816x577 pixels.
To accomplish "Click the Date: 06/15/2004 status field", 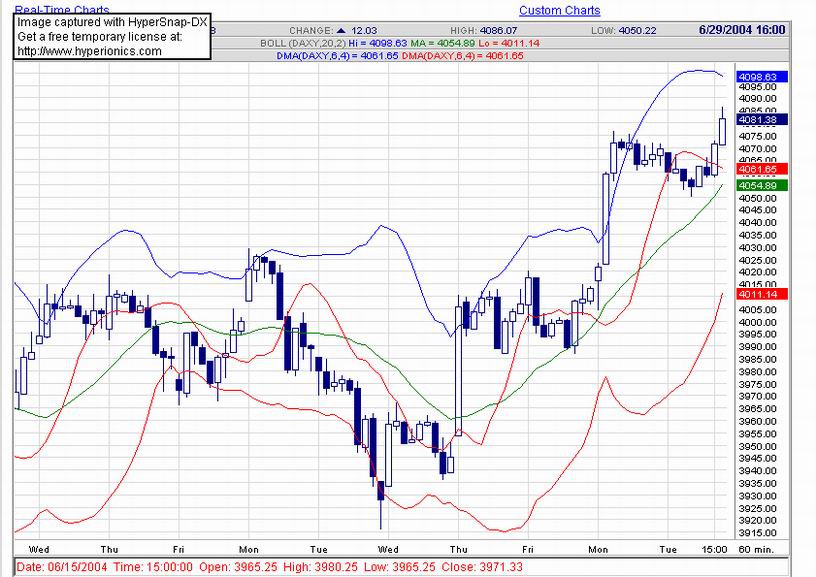I will click(x=62, y=567).
